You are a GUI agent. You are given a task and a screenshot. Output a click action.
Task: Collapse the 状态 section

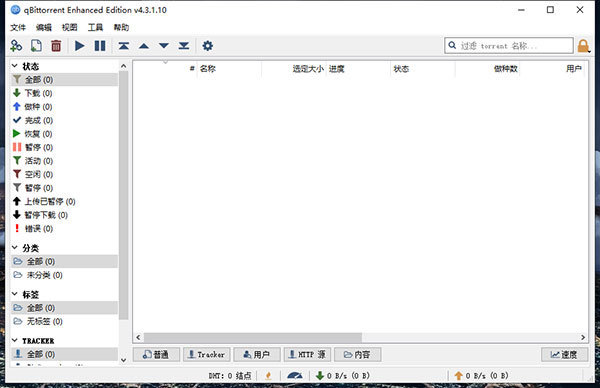(x=15, y=66)
